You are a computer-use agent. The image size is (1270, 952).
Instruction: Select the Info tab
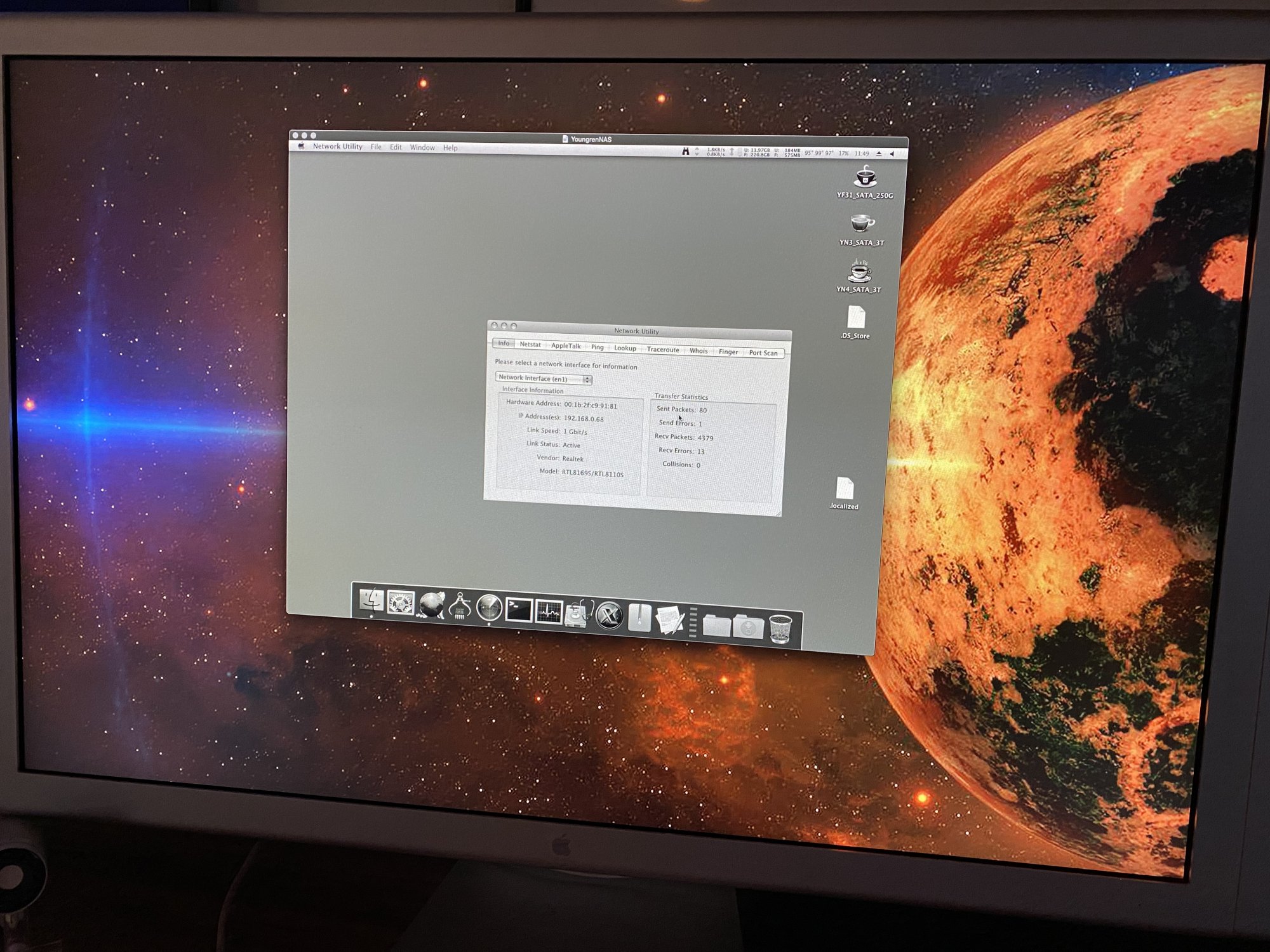click(x=504, y=343)
